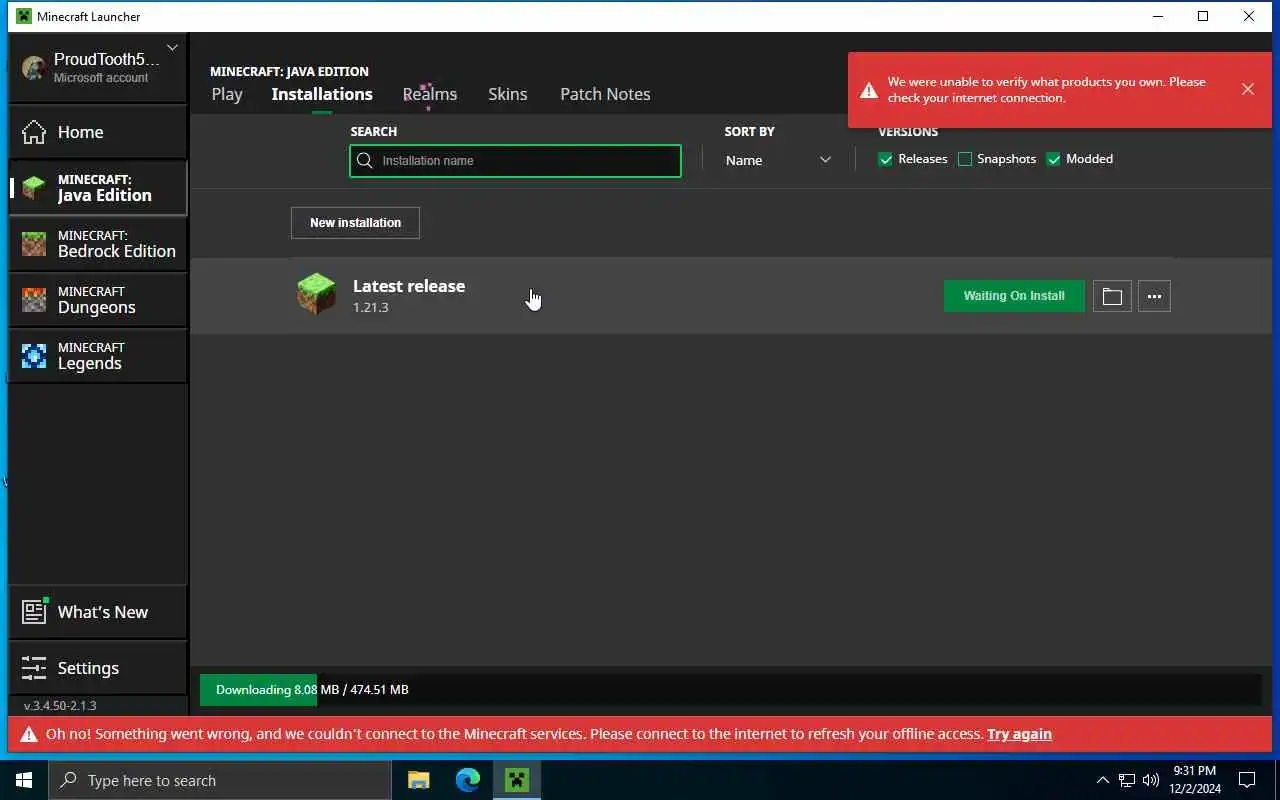Toggle the Modded versions checkbox
1280x800 pixels.
(1053, 159)
